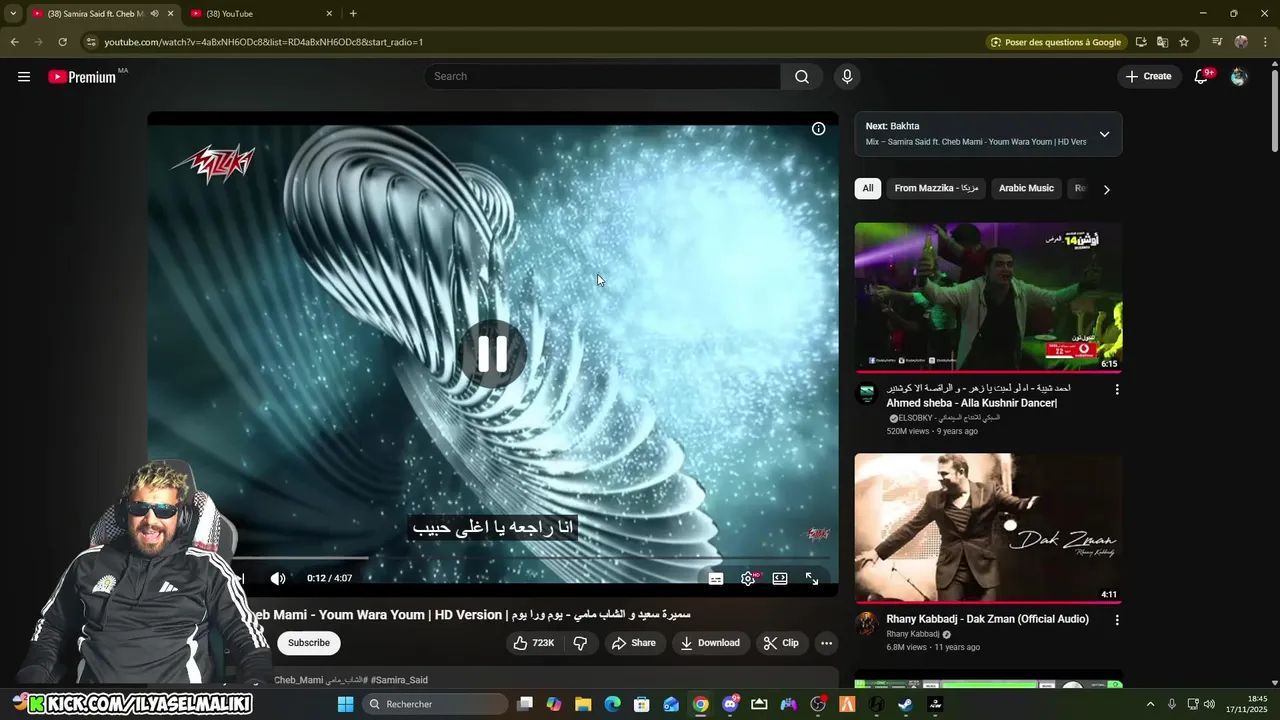Open more actions ellipsis under video
This screenshot has width=1280, height=720.
pyautogui.click(x=826, y=643)
